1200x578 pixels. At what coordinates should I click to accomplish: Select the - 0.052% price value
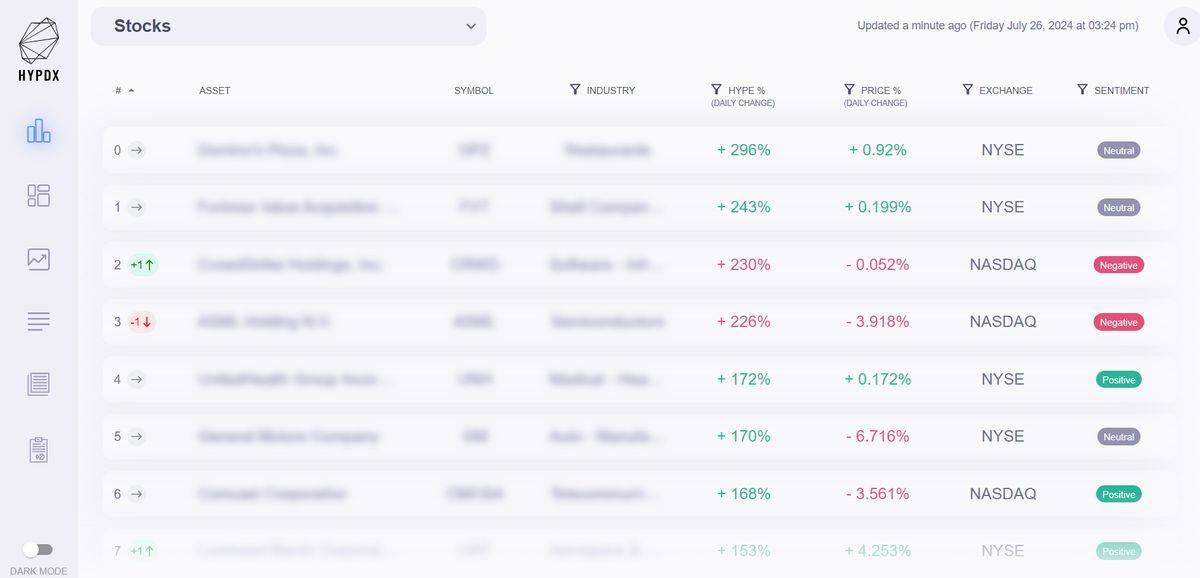coord(878,265)
